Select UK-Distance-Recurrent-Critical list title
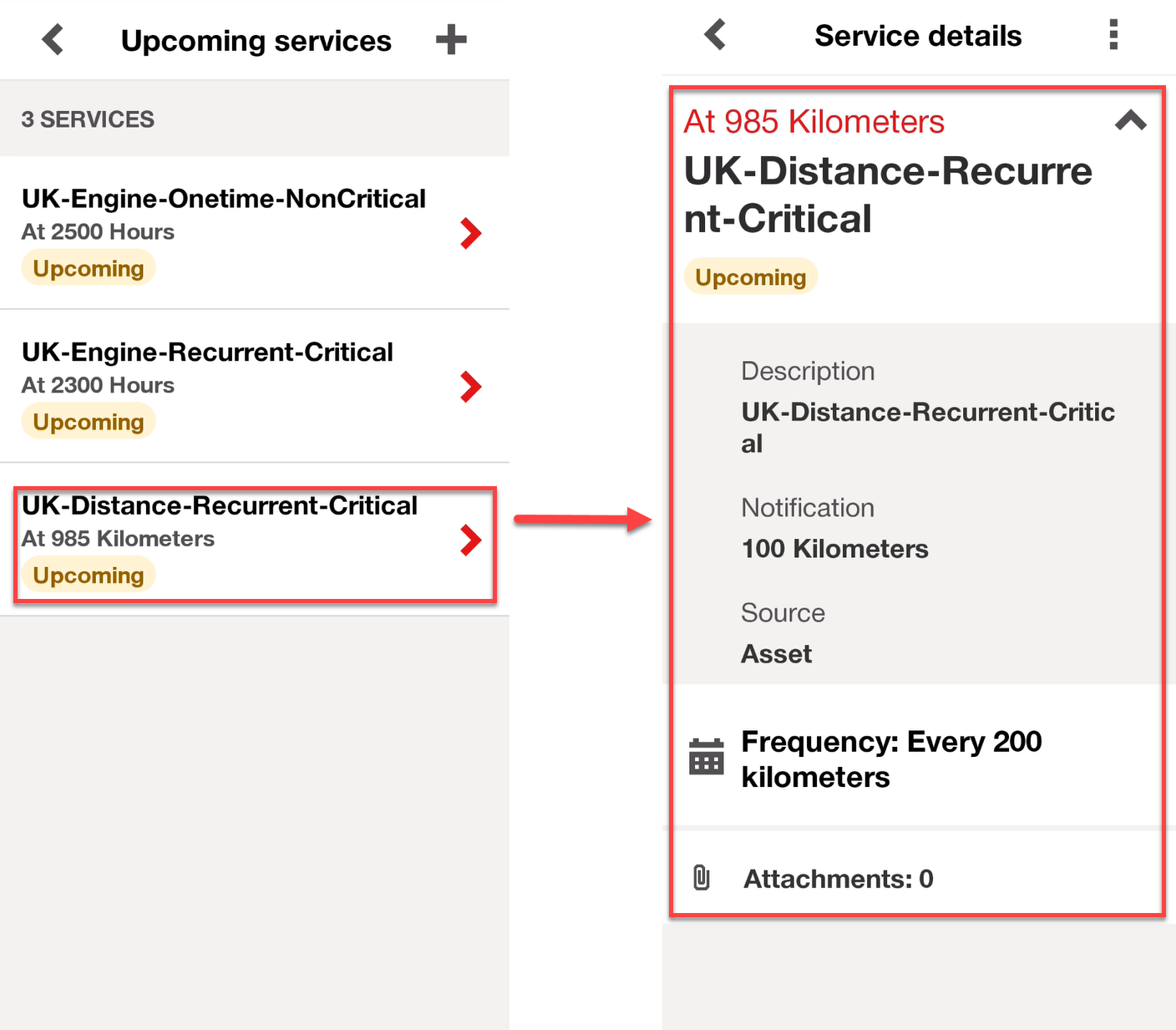The width and height of the screenshot is (1176, 1030). [220, 505]
